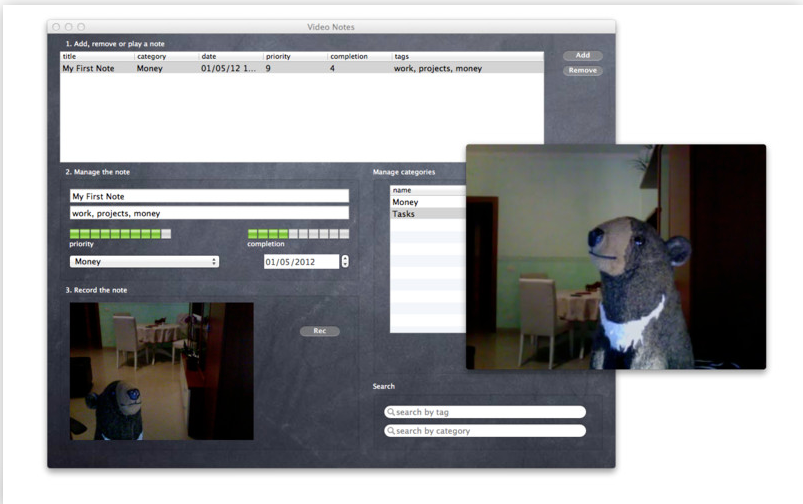The image size is (803, 504).
Task: Set the completion level indicator
Action: pos(298,234)
